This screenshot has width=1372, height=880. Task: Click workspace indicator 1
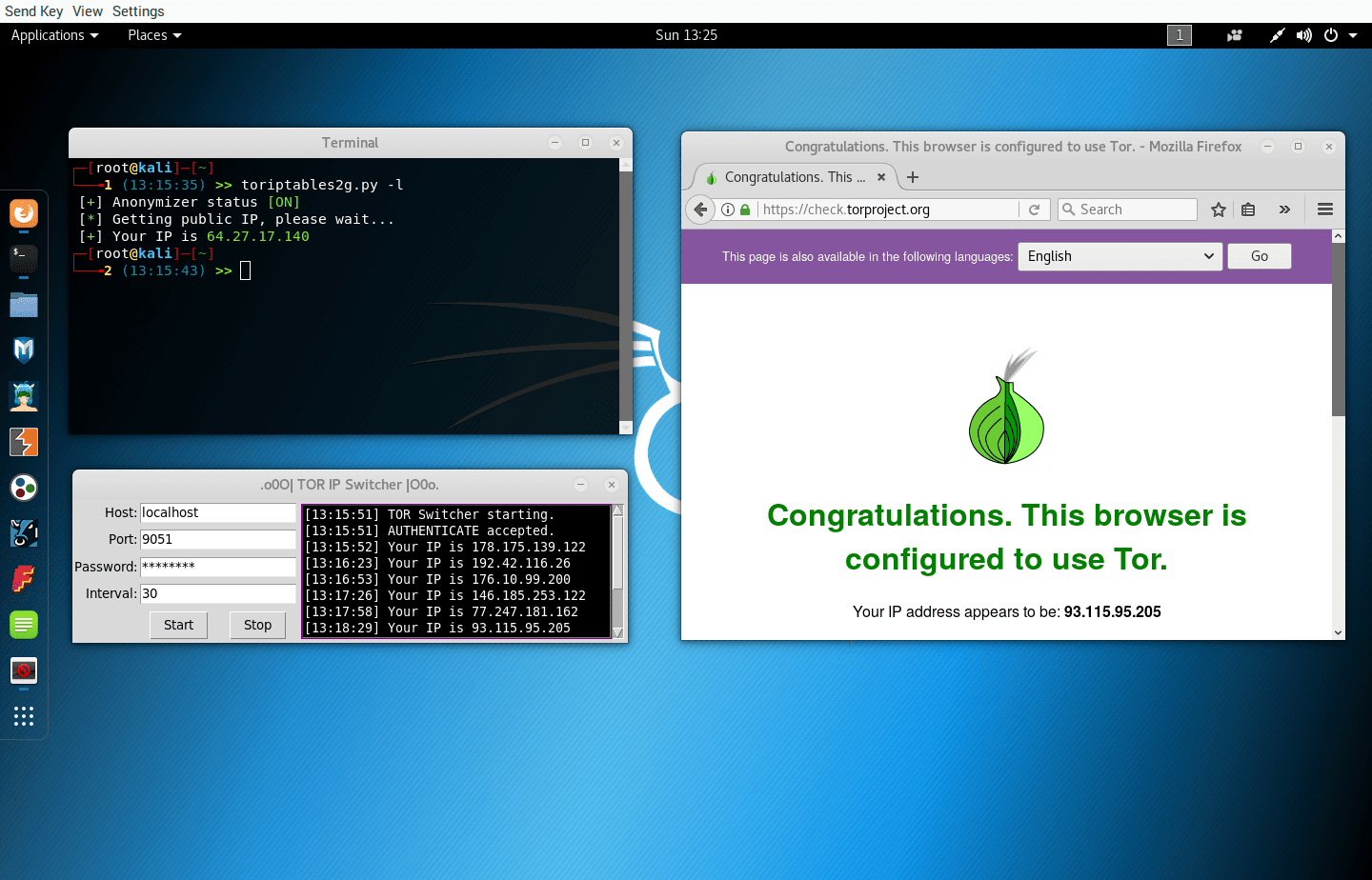tap(1180, 35)
